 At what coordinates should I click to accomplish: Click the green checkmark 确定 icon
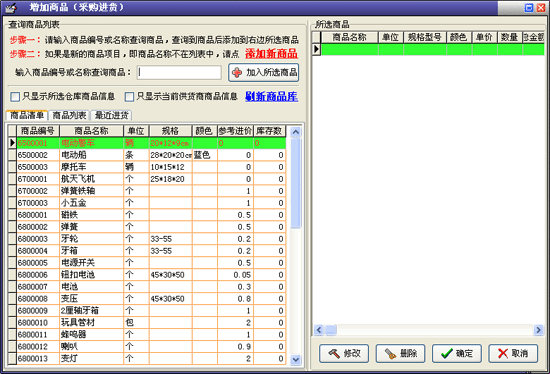point(447,353)
